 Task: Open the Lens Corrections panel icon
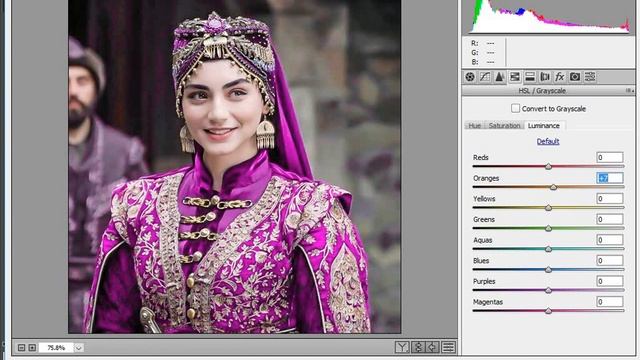click(x=544, y=77)
